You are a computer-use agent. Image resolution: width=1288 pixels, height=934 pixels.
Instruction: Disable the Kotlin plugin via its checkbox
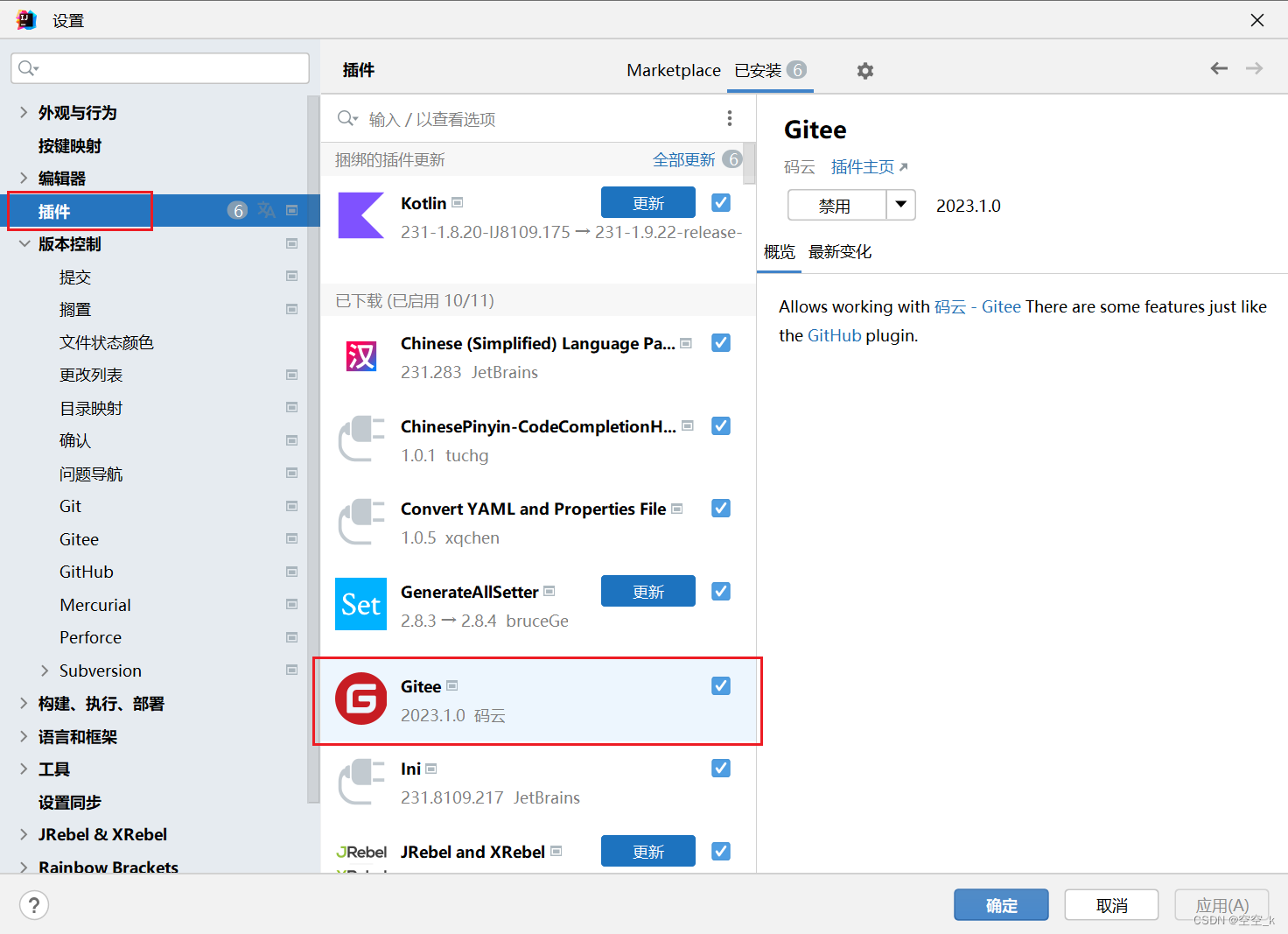tap(720, 202)
